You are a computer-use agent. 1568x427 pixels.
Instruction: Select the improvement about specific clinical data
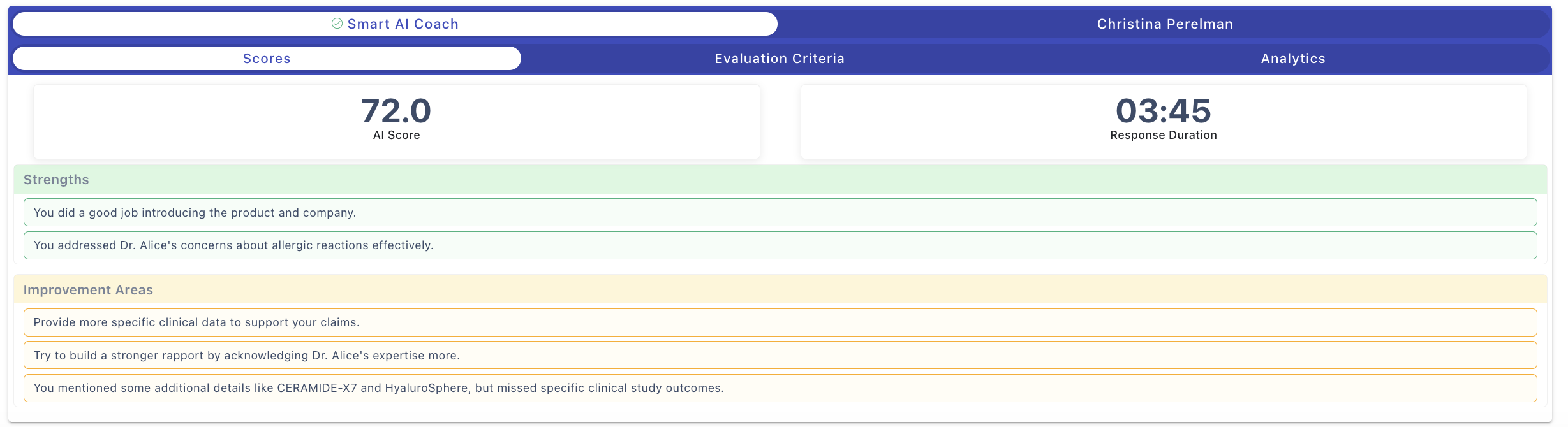point(780,322)
